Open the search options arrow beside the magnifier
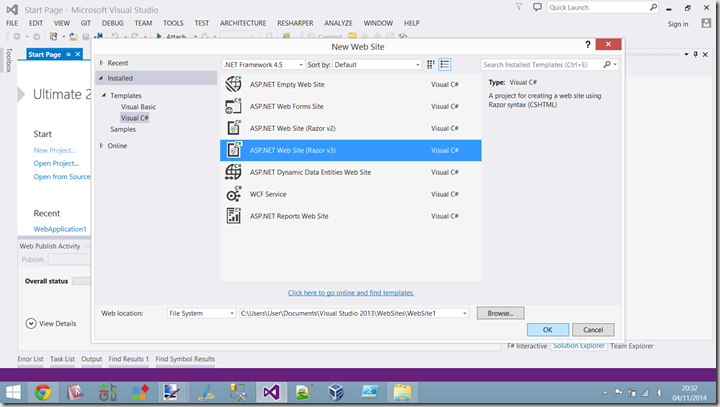Screen dimensions: 720x407 615,65
